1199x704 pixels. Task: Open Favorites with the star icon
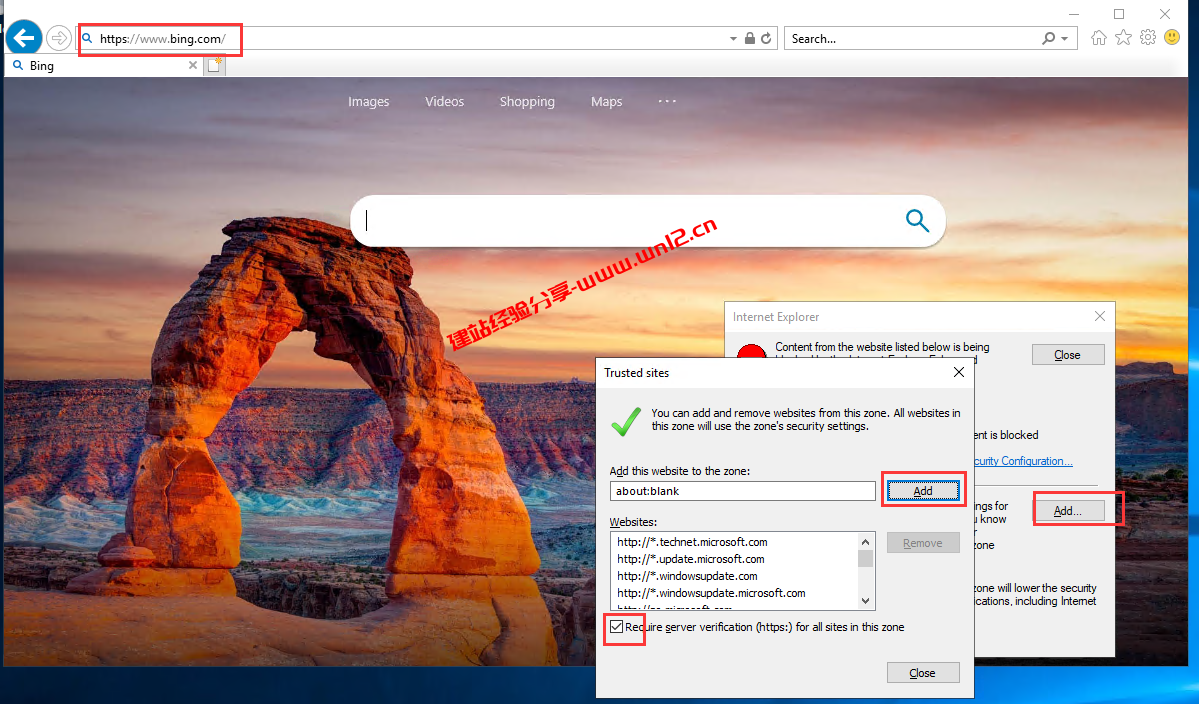pyautogui.click(x=1123, y=38)
